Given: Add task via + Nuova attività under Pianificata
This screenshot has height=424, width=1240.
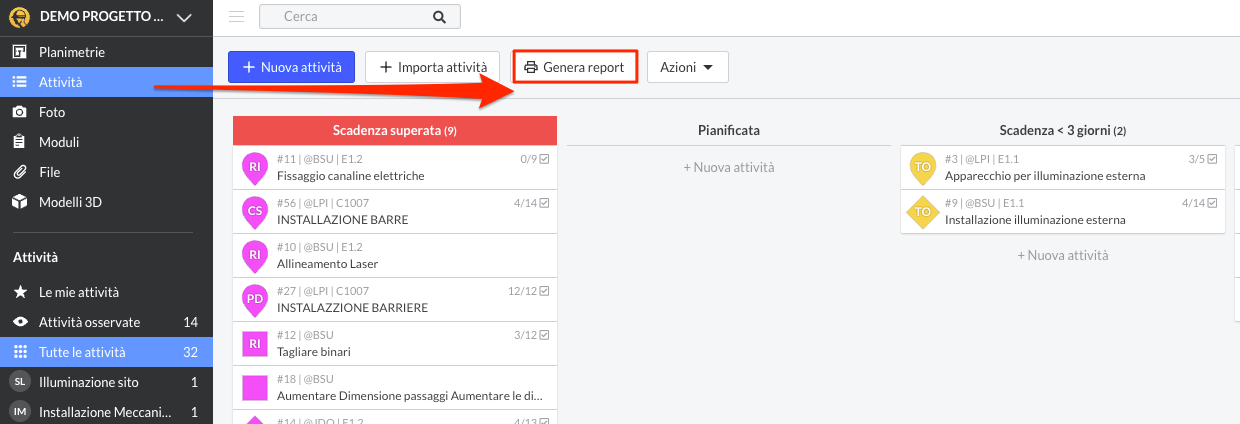Looking at the screenshot, I should click(x=728, y=167).
